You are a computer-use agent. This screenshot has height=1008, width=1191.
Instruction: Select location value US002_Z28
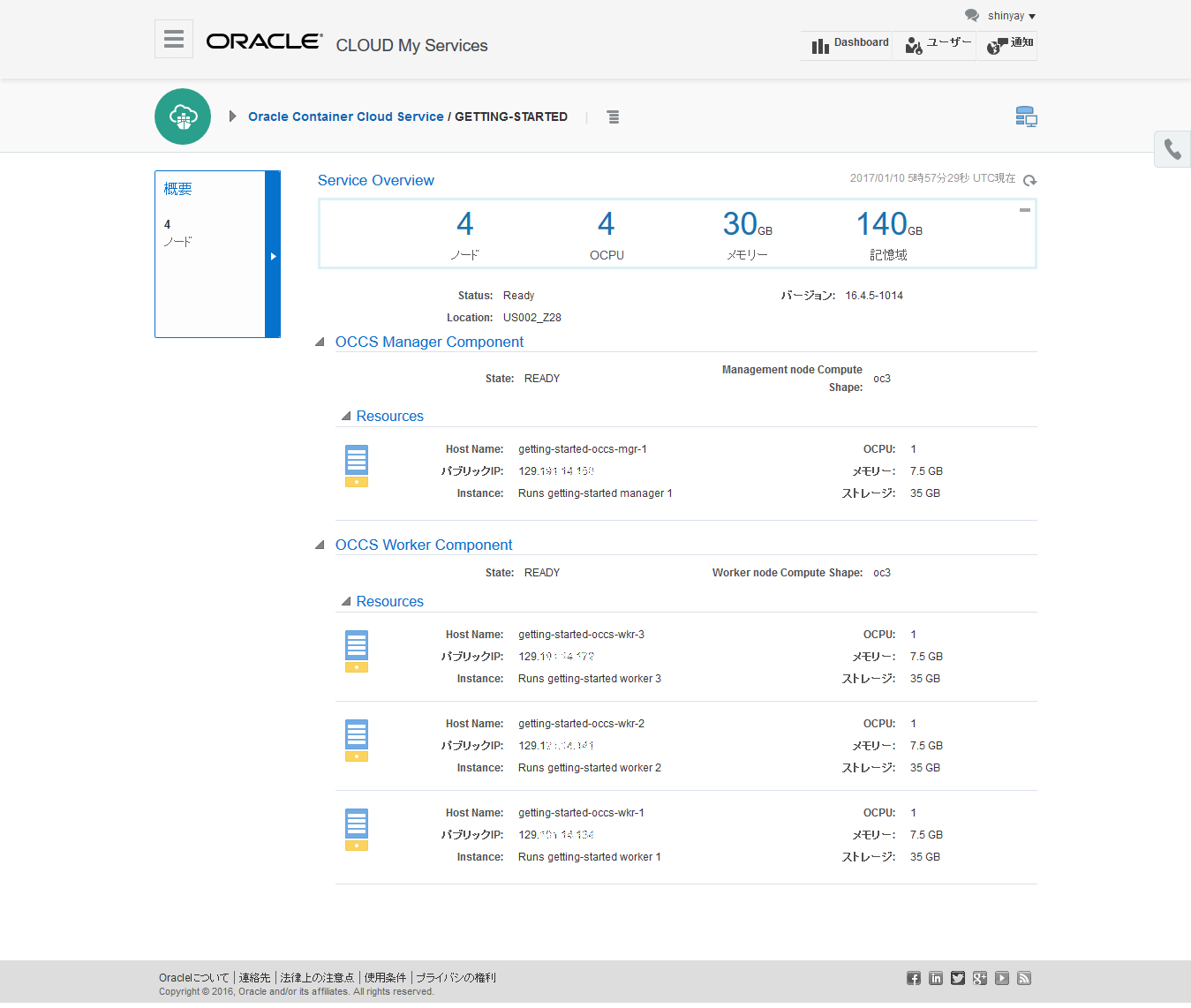click(x=532, y=318)
